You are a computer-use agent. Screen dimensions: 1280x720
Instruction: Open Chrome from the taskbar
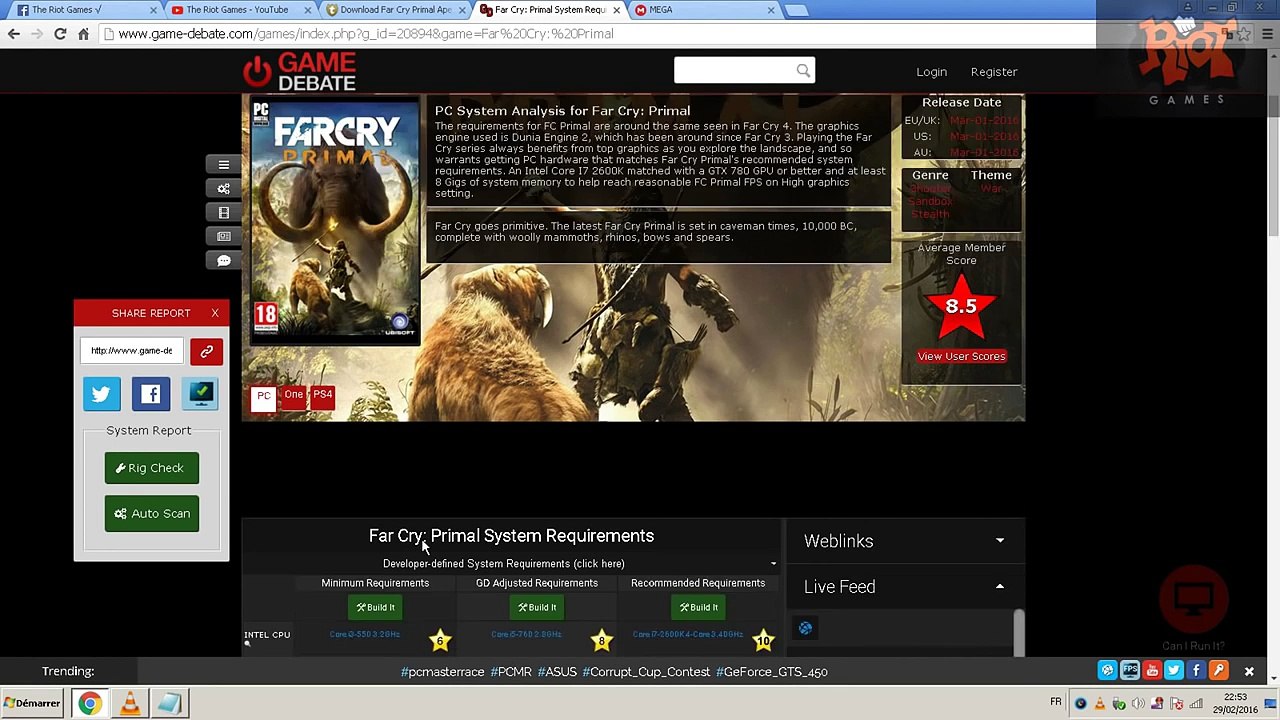(x=90, y=704)
